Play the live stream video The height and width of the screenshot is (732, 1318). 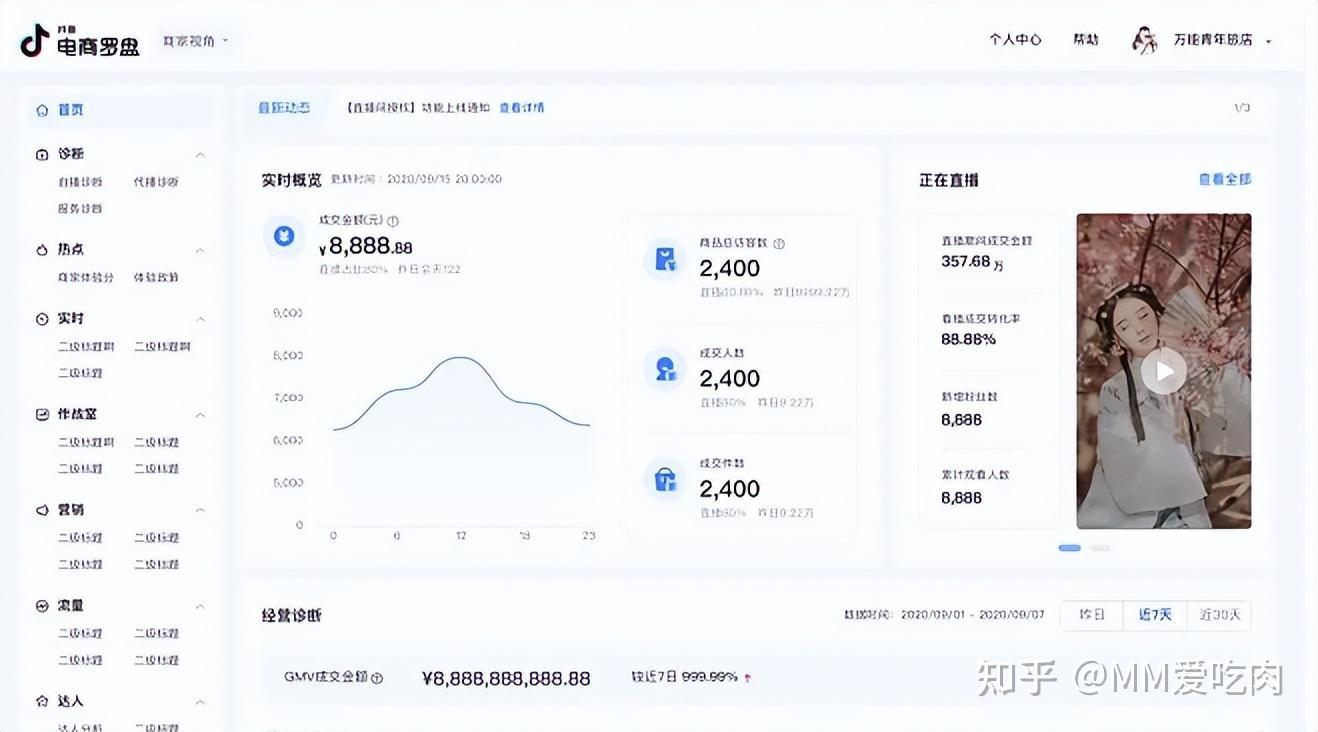(x=1163, y=371)
